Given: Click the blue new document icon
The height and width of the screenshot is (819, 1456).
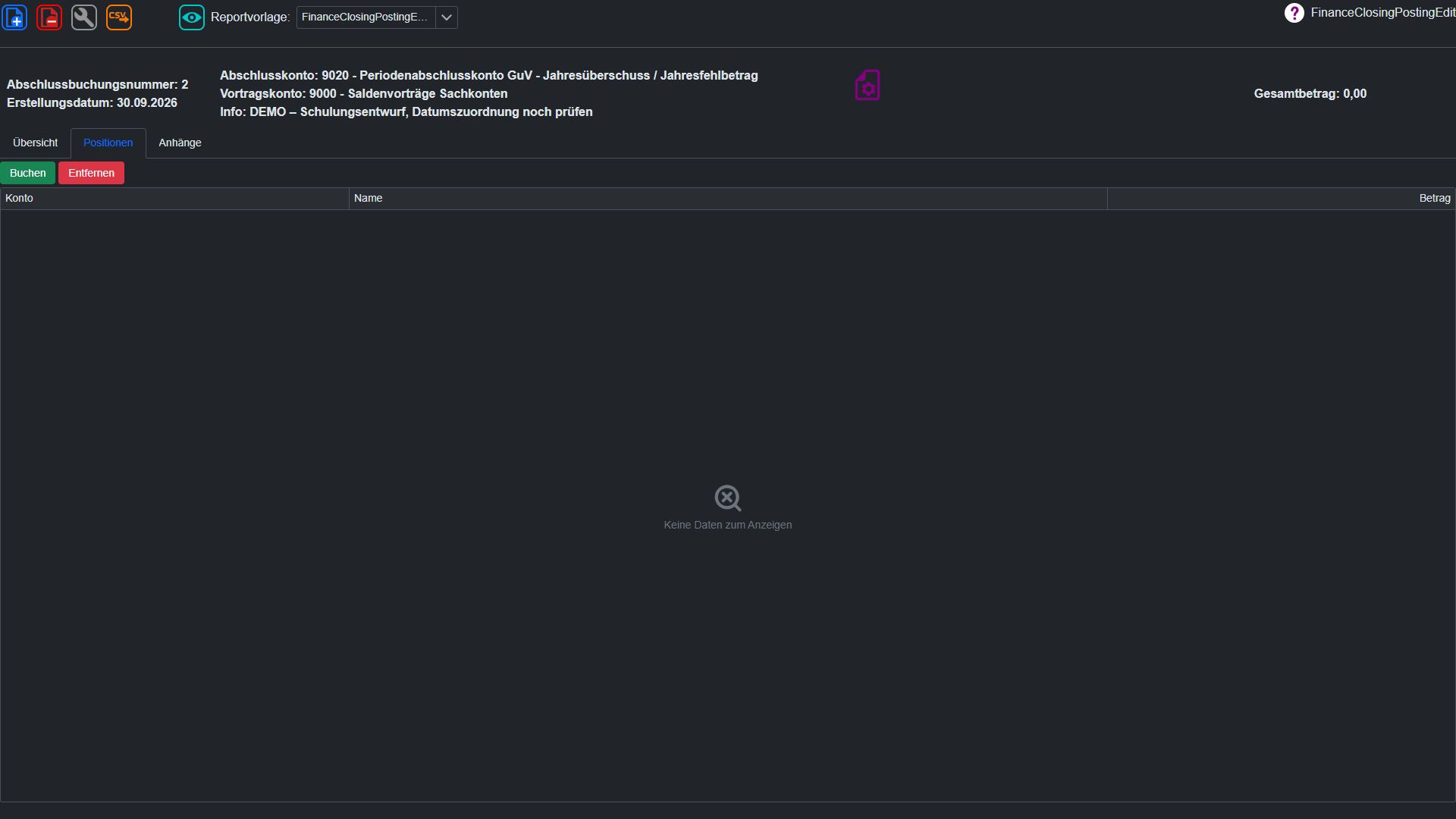Looking at the screenshot, I should tap(14, 17).
